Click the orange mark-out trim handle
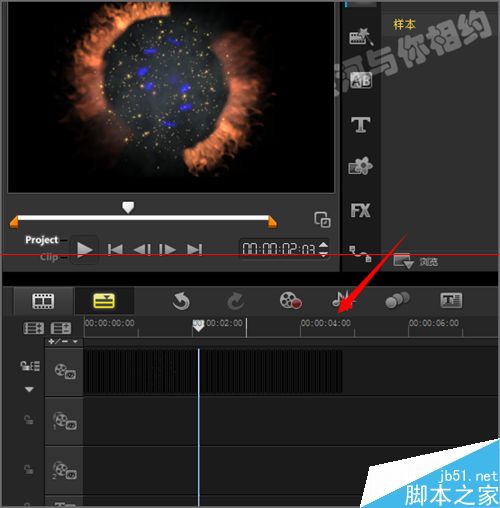 click(272, 222)
